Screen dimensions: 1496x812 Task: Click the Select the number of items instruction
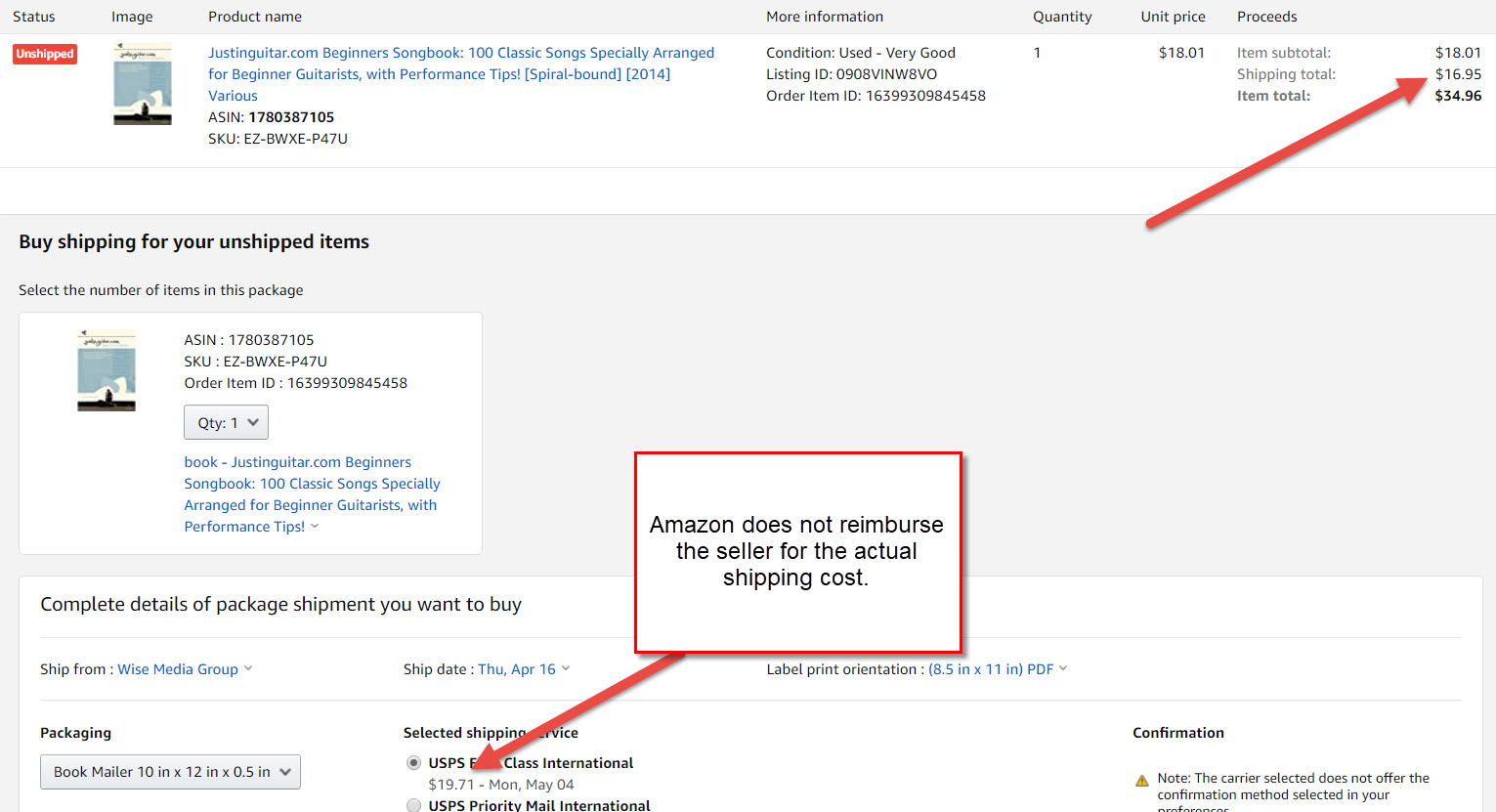(x=161, y=290)
